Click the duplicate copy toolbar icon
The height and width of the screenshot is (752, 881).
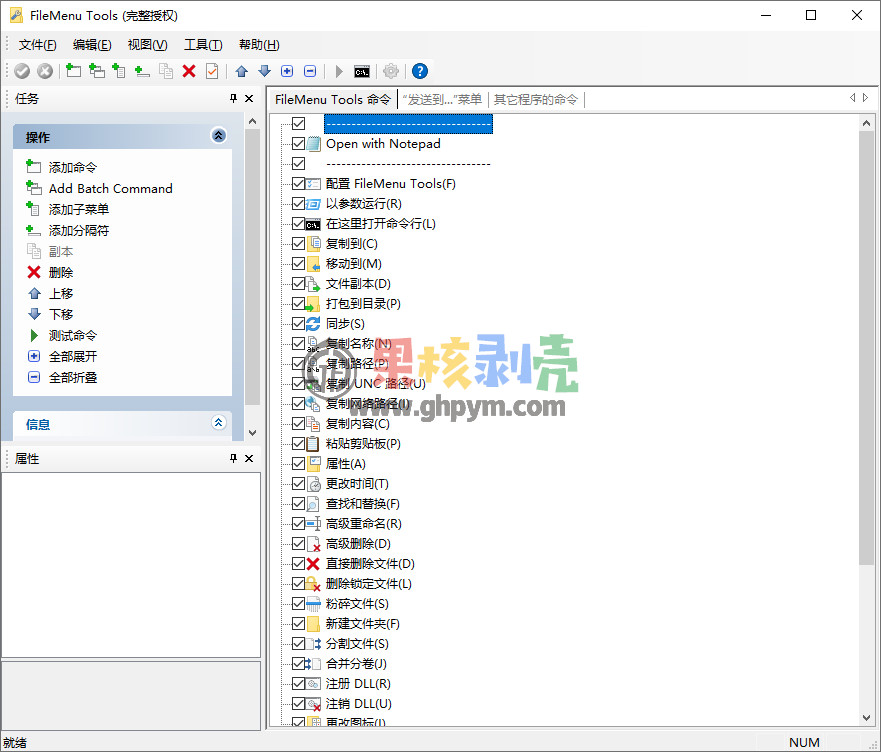pos(166,71)
